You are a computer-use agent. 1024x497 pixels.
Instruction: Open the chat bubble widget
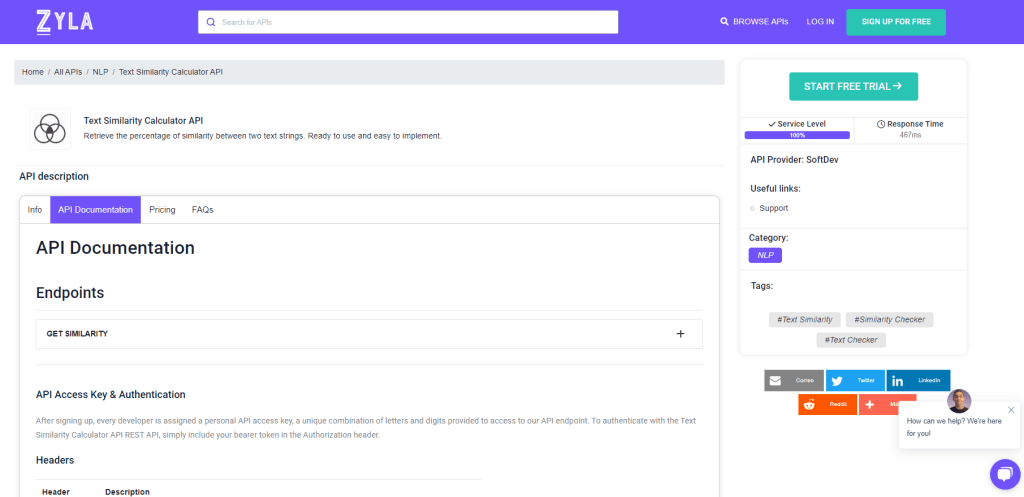pos(1004,474)
